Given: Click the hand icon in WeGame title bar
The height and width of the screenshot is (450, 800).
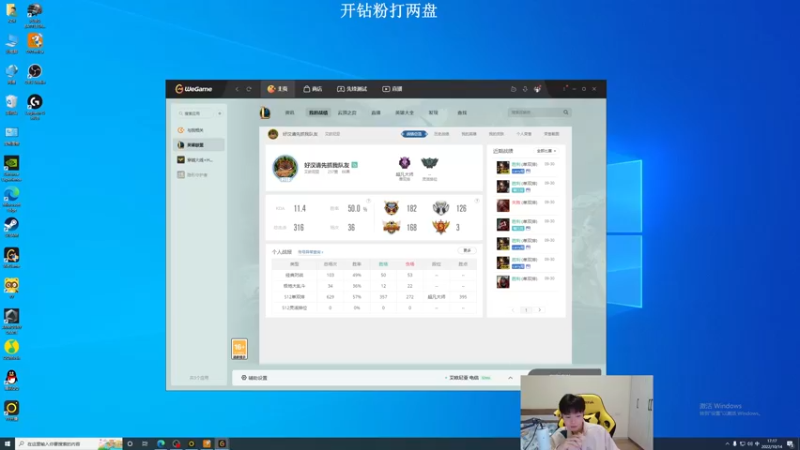Looking at the screenshot, I should [x=513, y=89].
